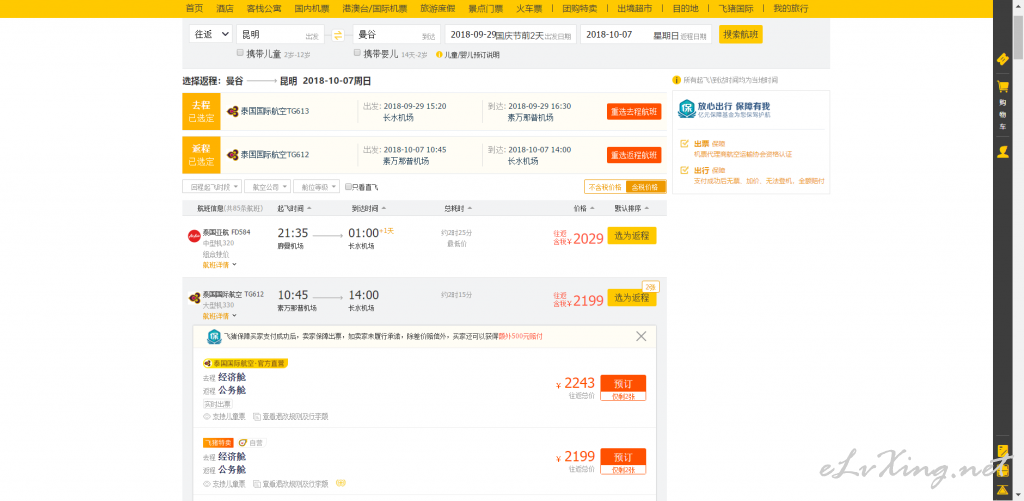
Task: Open 首页 in top navigation
Action: tap(194, 8)
